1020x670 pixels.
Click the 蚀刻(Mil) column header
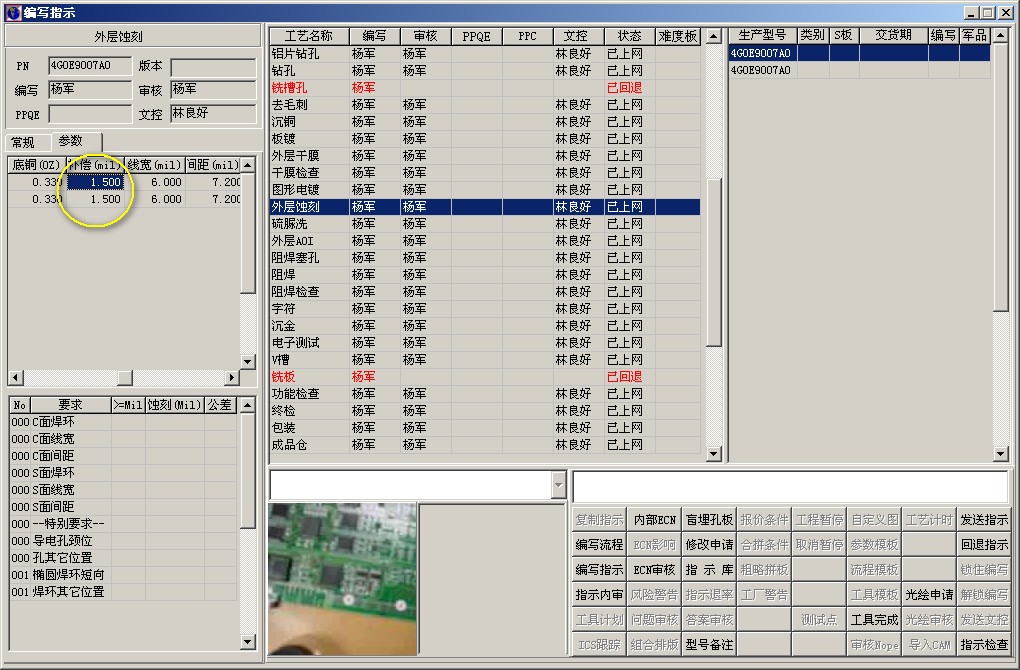coord(174,405)
